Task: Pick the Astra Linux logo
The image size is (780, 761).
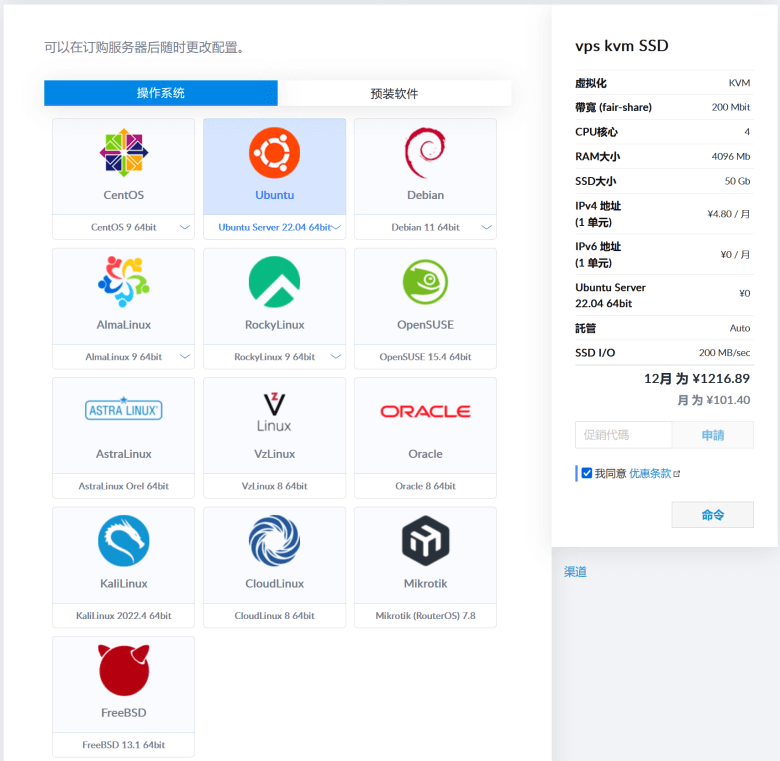Action: tap(123, 409)
